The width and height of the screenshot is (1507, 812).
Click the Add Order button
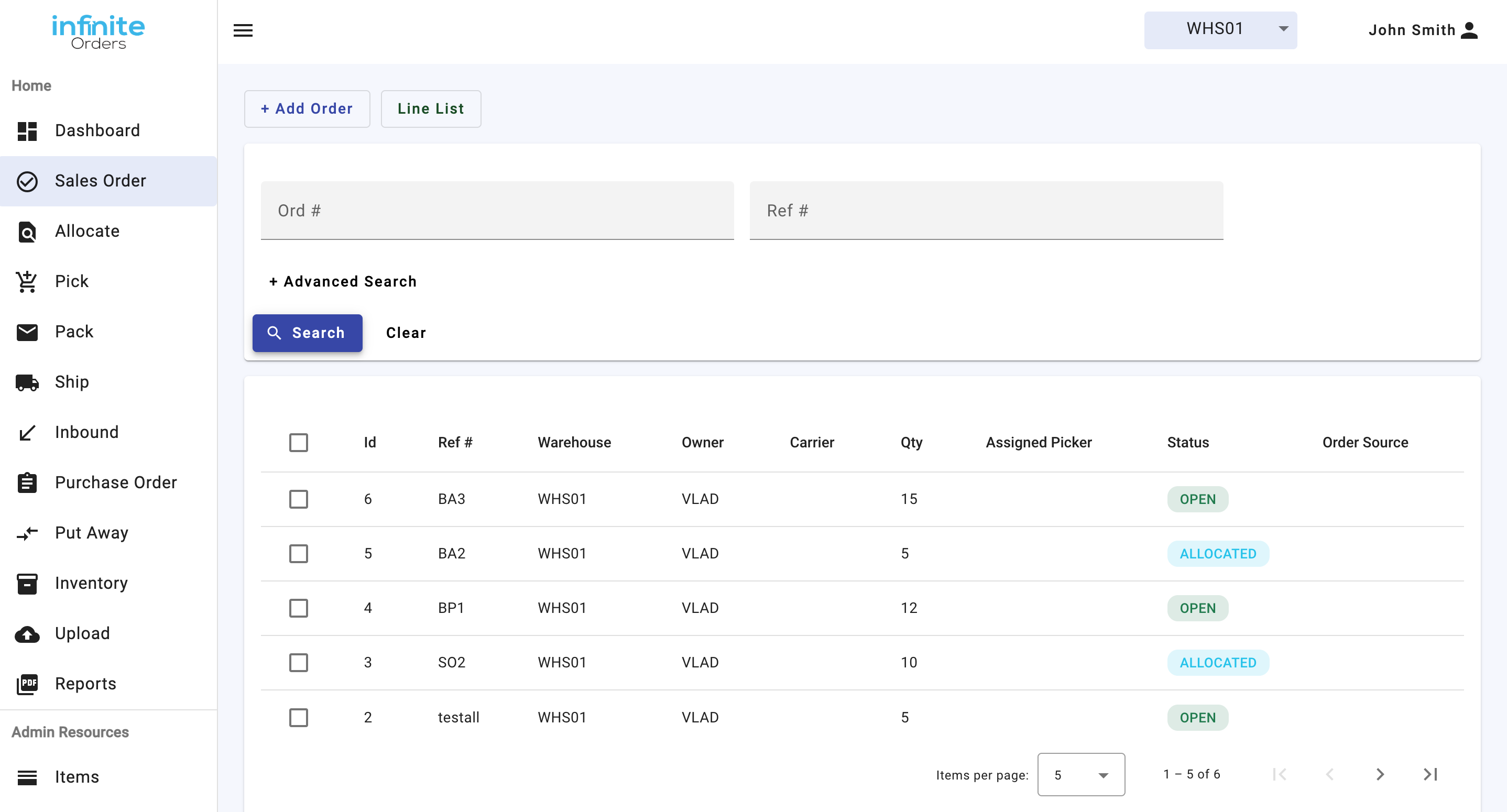[307, 109]
